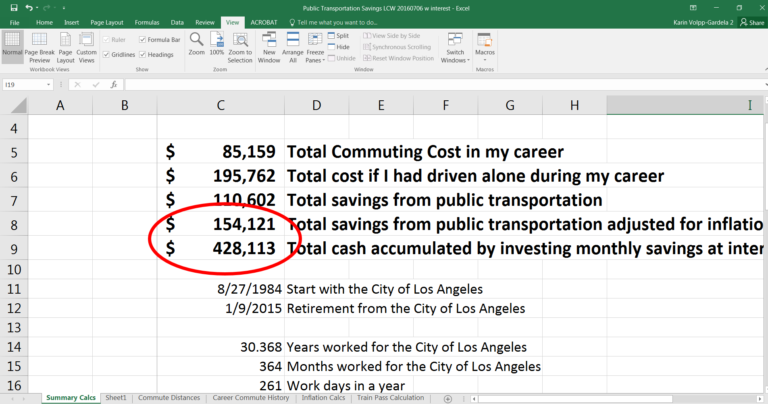This screenshot has width=768, height=404.
Task: Click the Save icon in title bar
Action: pos(14,8)
